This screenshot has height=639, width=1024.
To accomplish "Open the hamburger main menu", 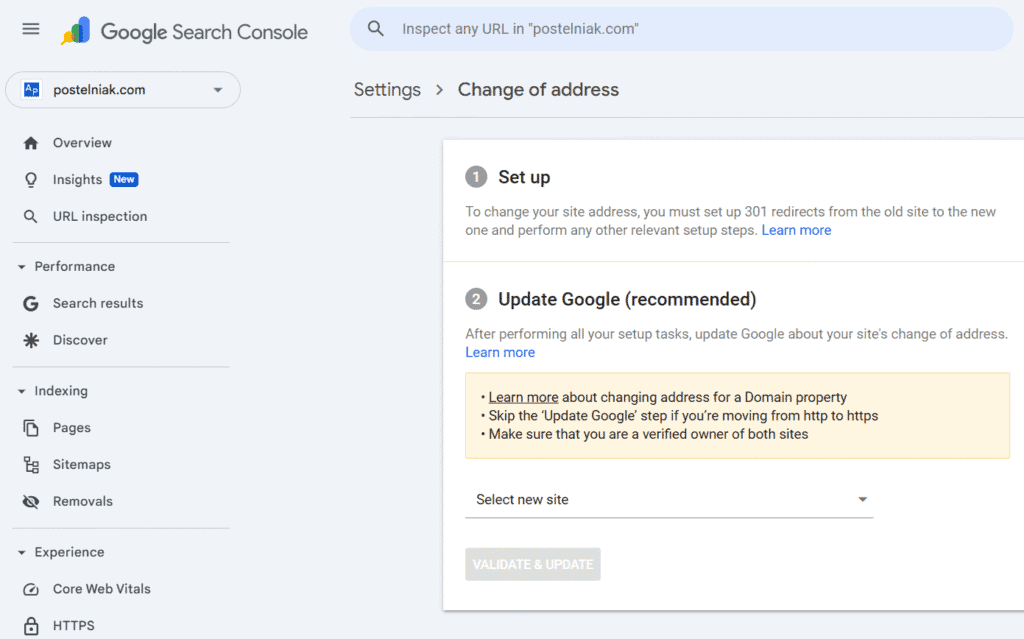I will pyautogui.click(x=31, y=29).
